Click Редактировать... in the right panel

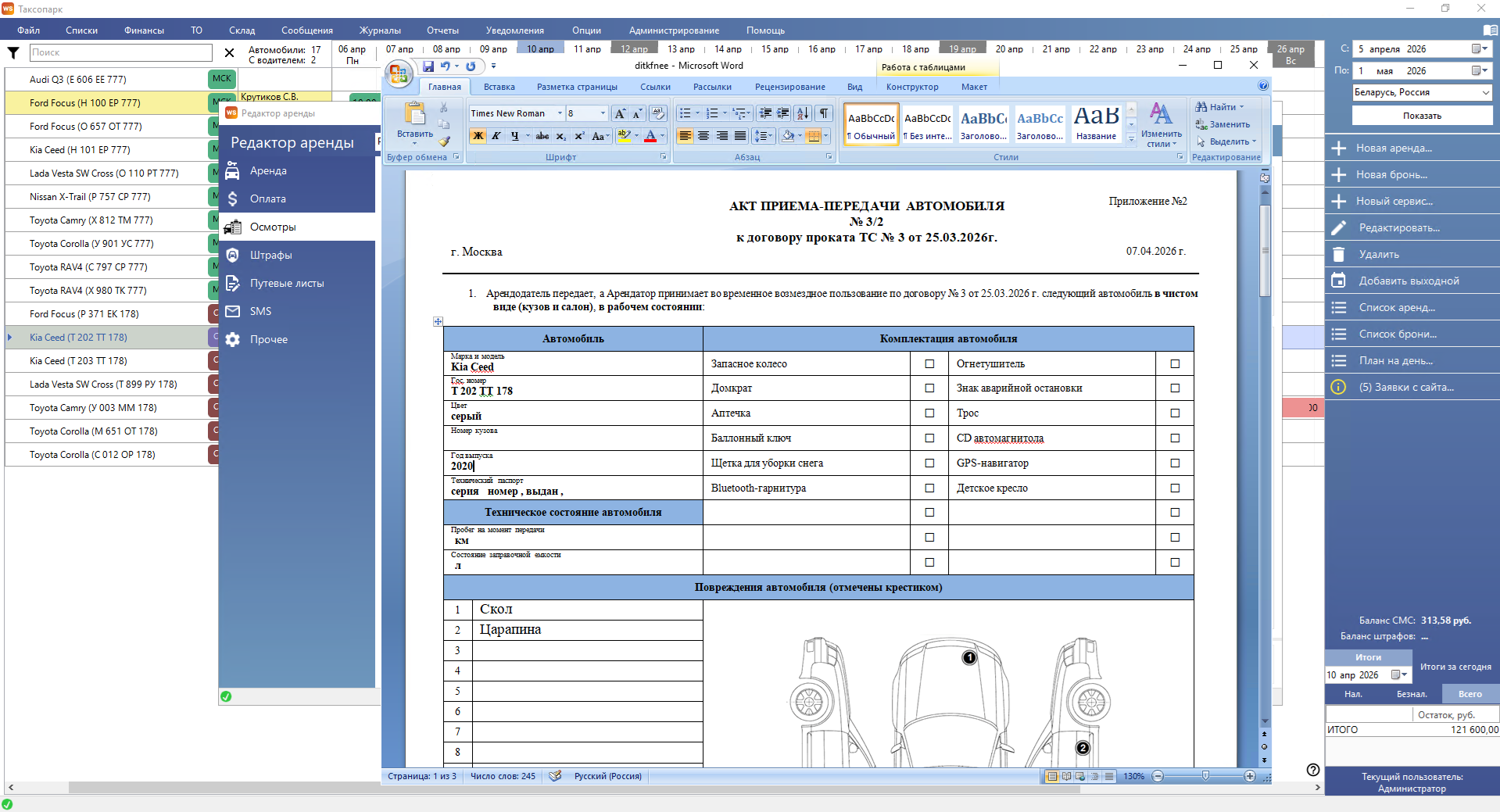coord(1412,227)
